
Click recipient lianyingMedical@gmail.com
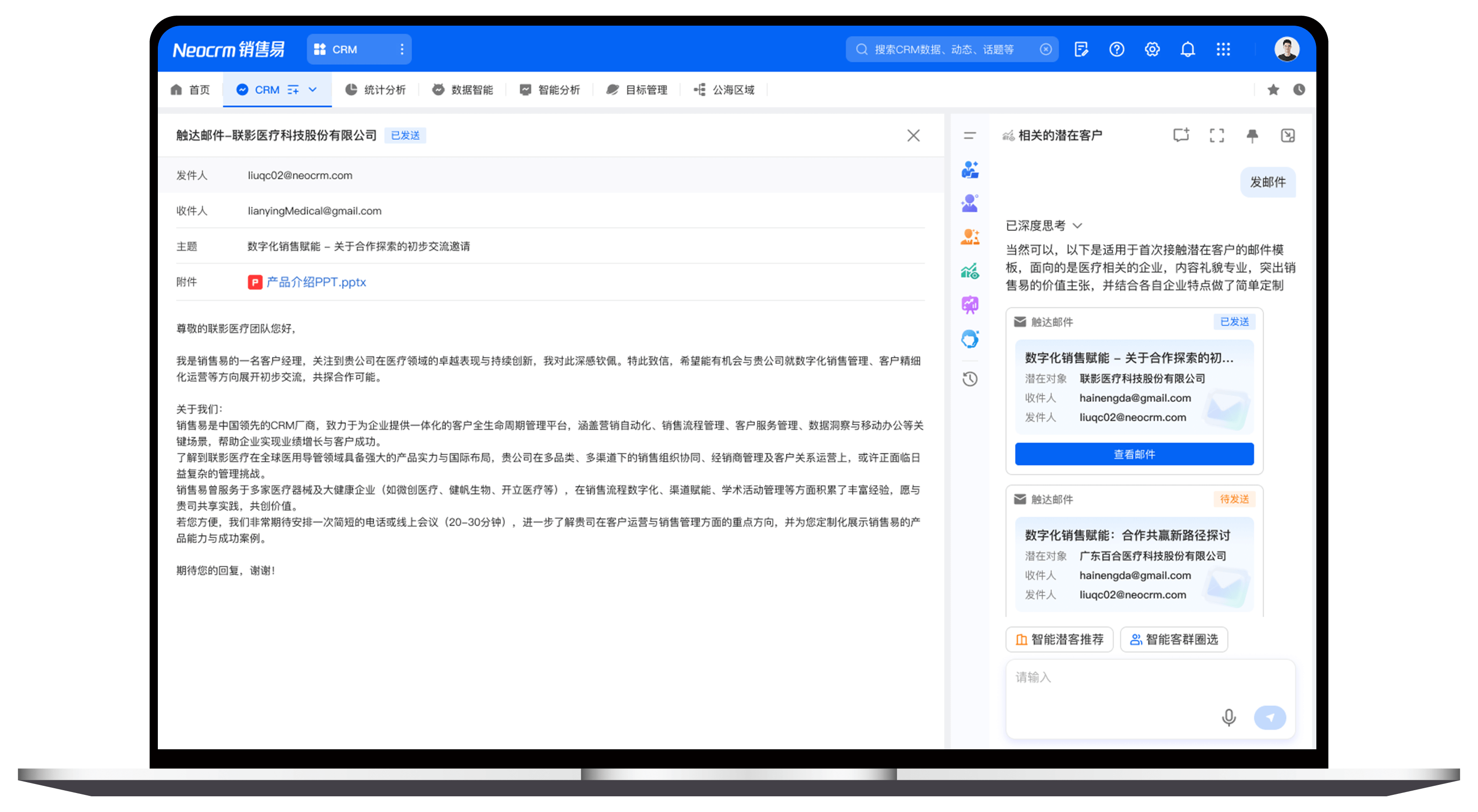coord(314,211)
